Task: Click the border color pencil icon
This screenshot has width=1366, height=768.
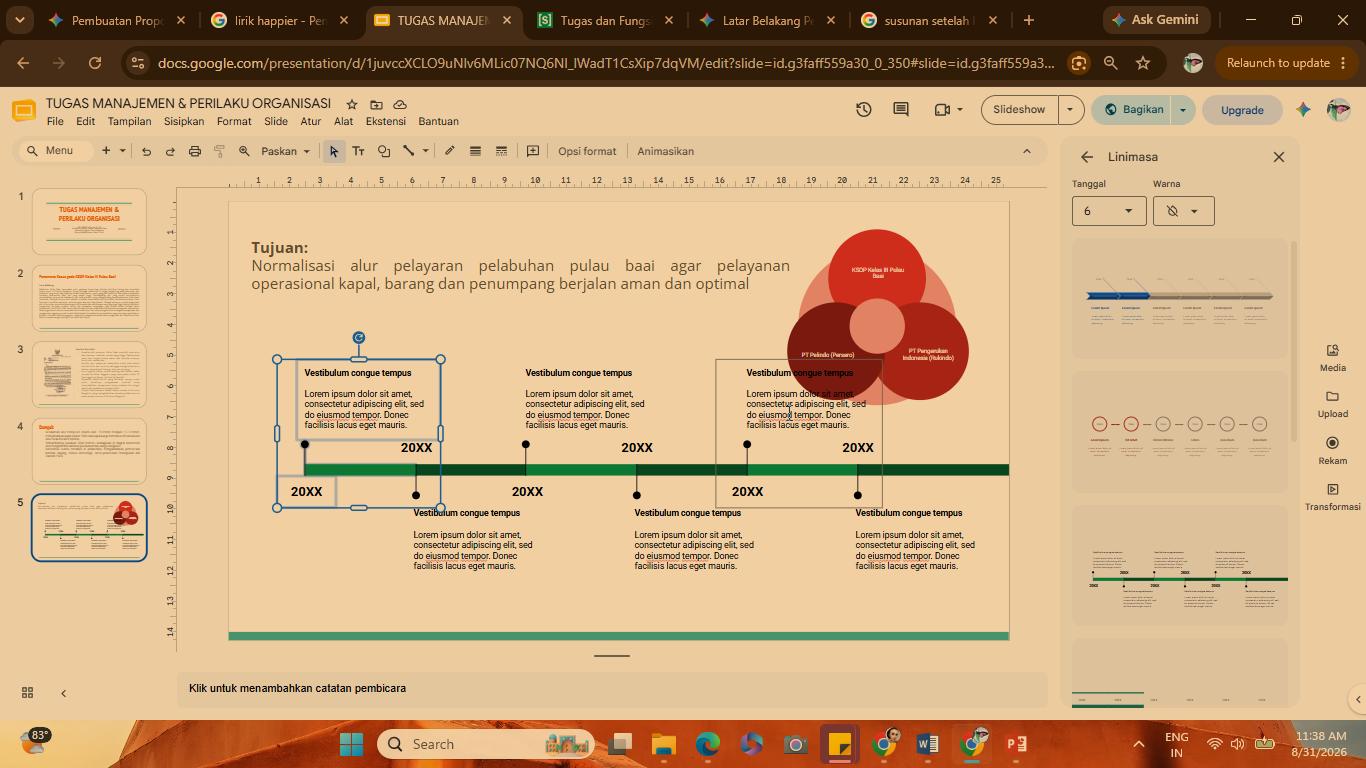Action: pyautogui.click(x=450, y=151)
